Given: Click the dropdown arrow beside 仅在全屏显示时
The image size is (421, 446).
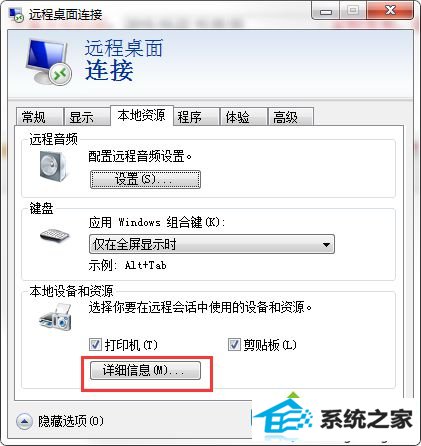Looking at the screenshot, I should [326, 245].
